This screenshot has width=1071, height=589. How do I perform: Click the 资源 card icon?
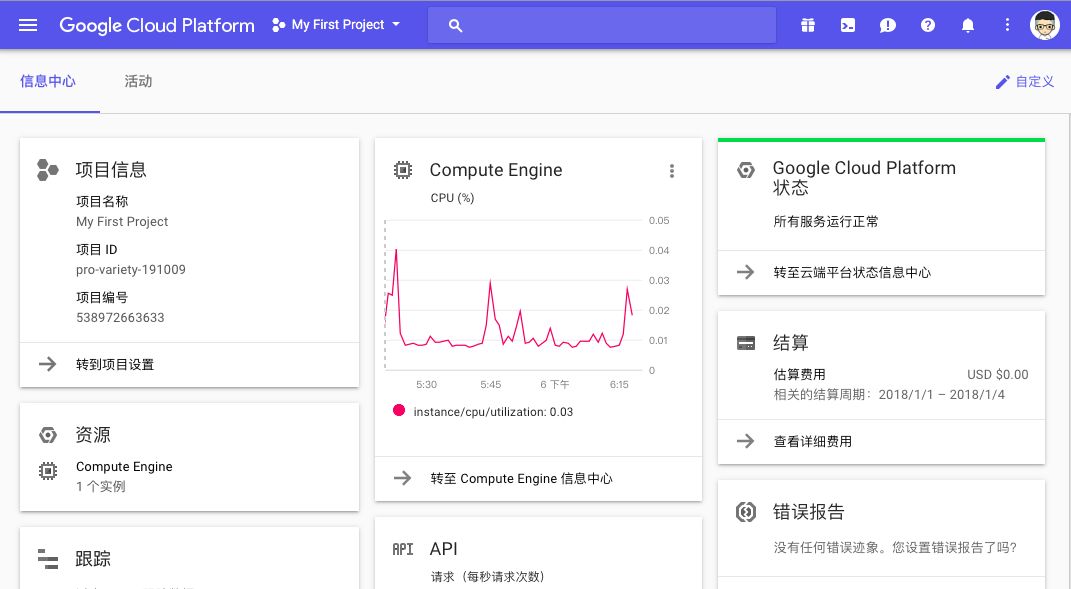point(47,435)
